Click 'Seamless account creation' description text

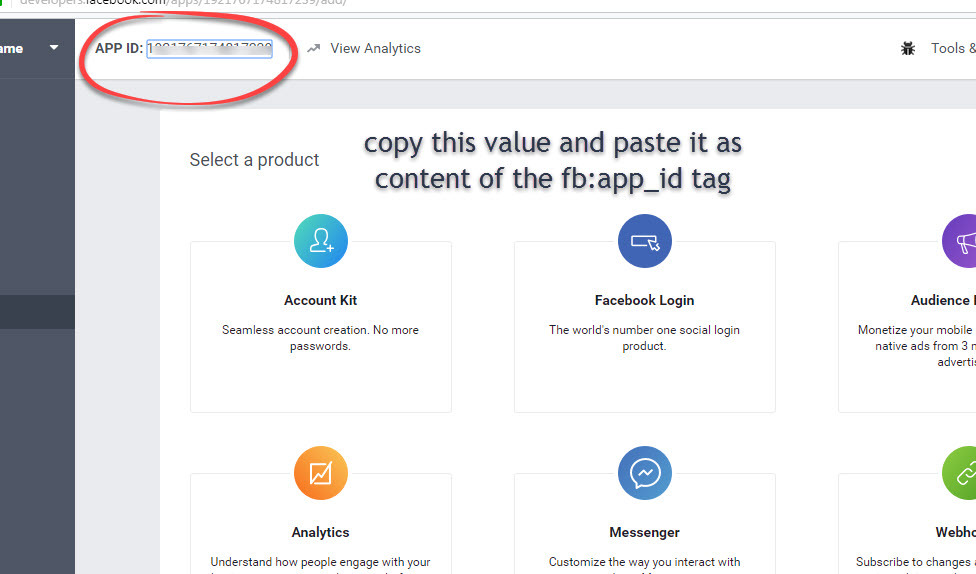[320, 338]
